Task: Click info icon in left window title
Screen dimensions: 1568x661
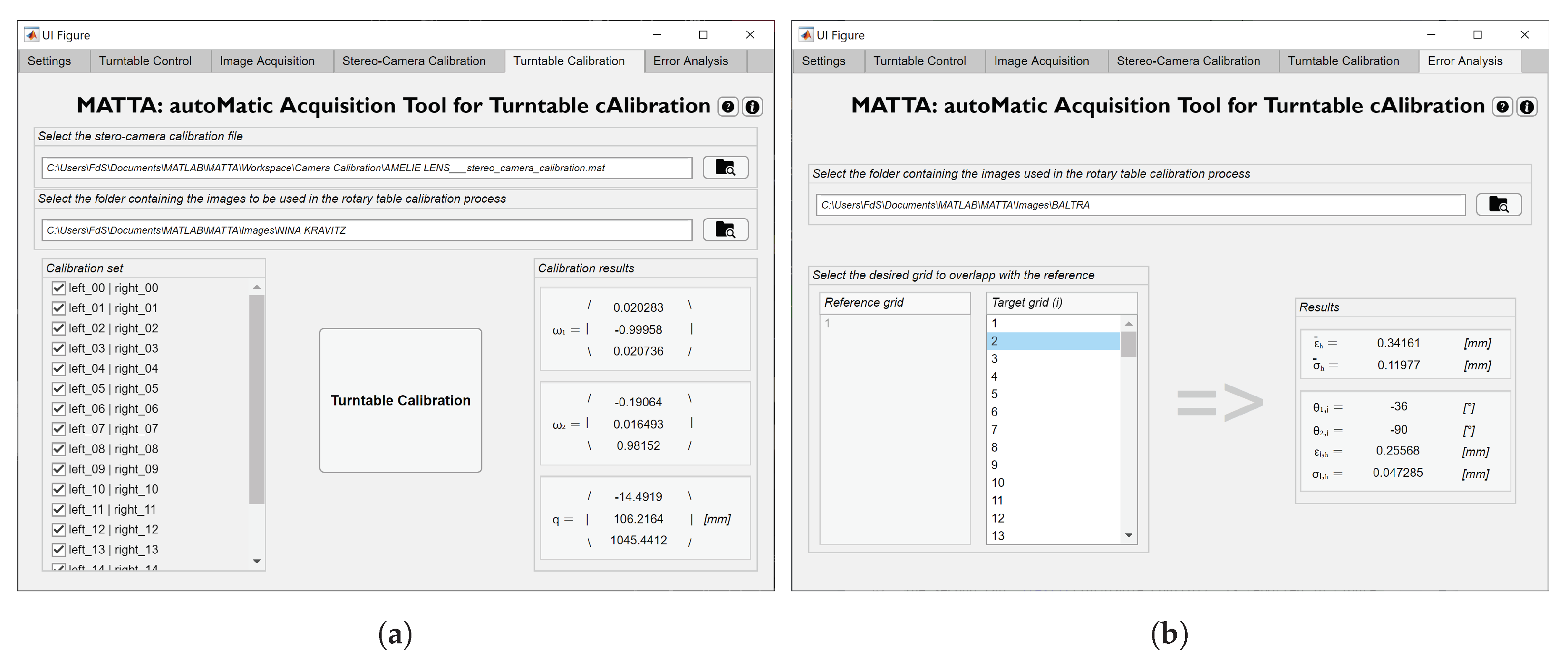Action: (x=752, y=107)
